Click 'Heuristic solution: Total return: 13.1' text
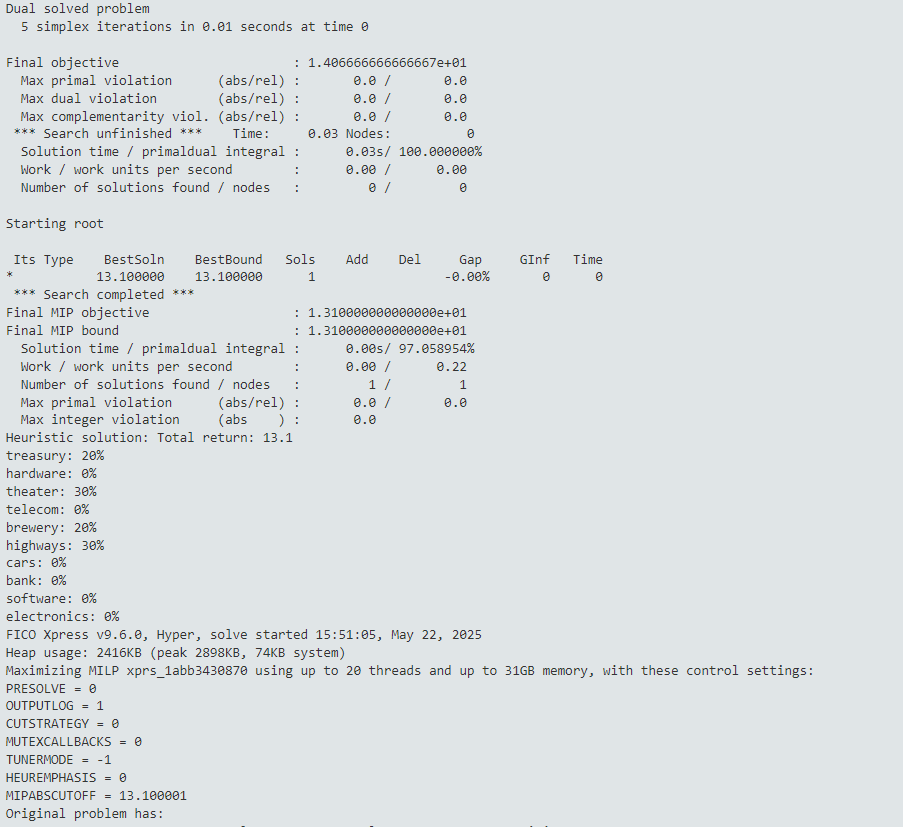The image size is (903, 827). click(149, 438)
